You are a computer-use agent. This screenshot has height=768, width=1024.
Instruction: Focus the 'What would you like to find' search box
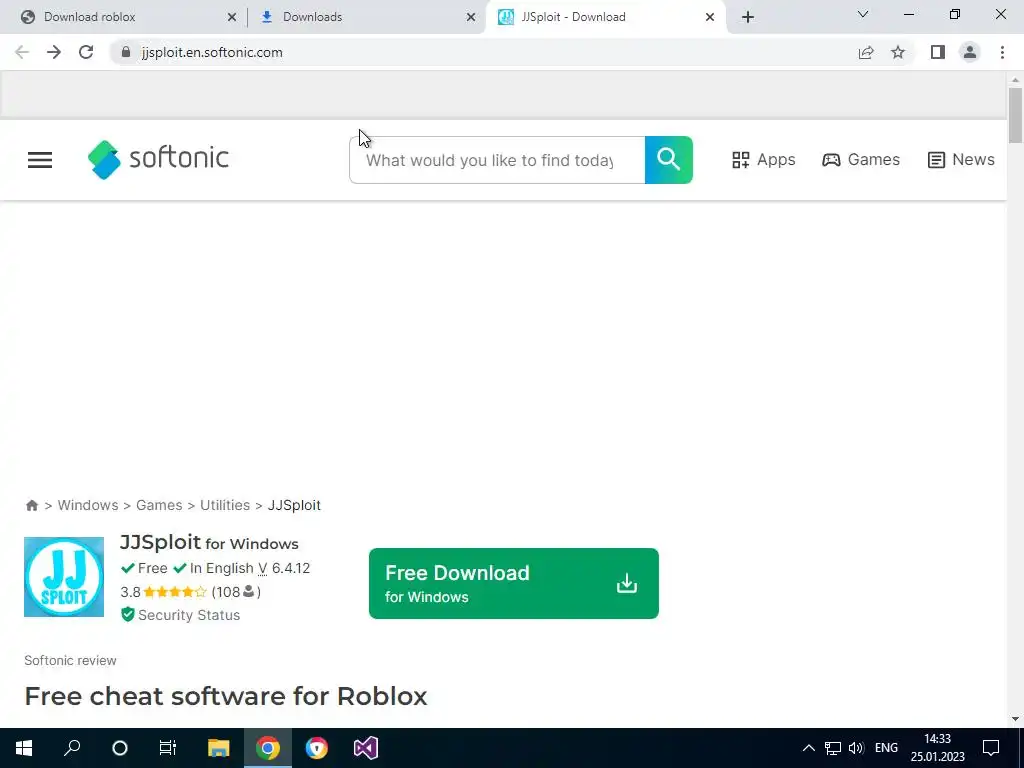coord(497,160)
